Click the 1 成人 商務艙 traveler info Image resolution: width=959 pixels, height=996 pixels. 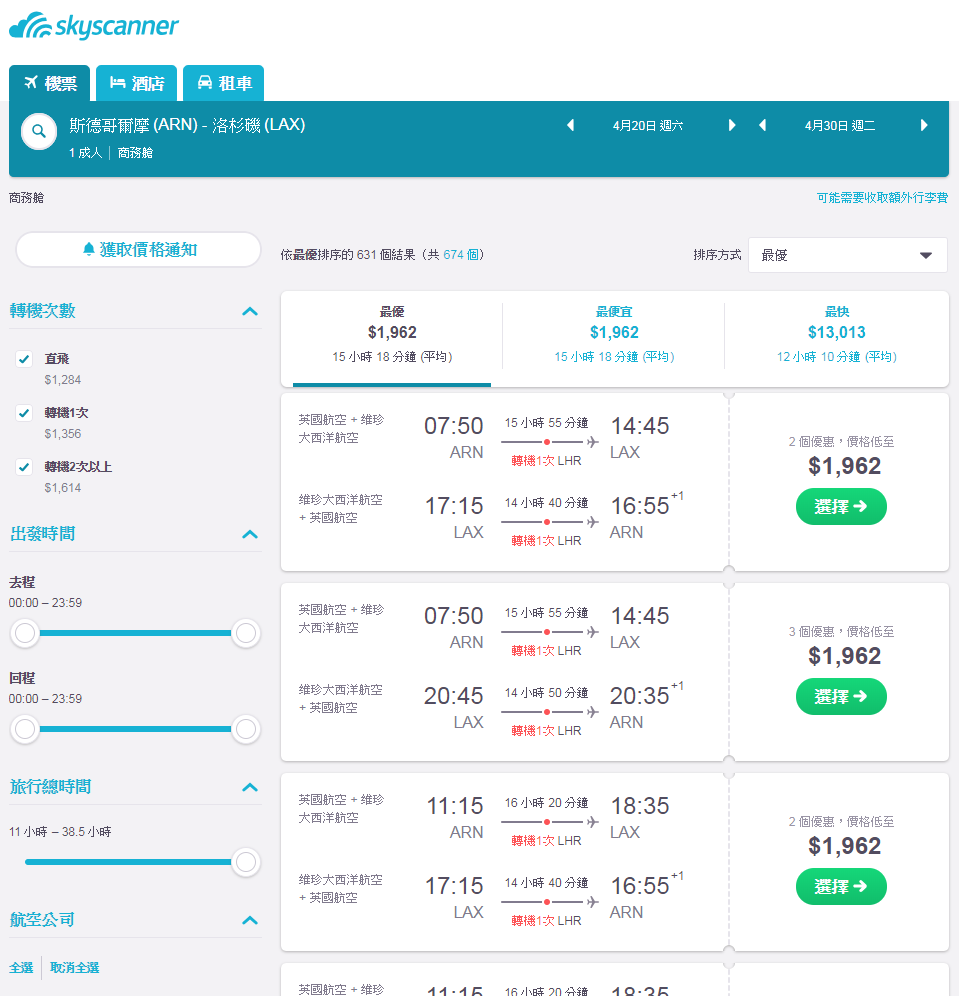[111, 153]
